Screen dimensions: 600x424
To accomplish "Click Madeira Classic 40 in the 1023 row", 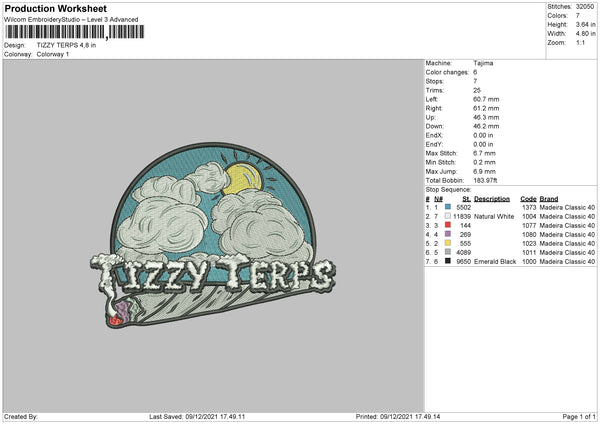I will [567, 243].
